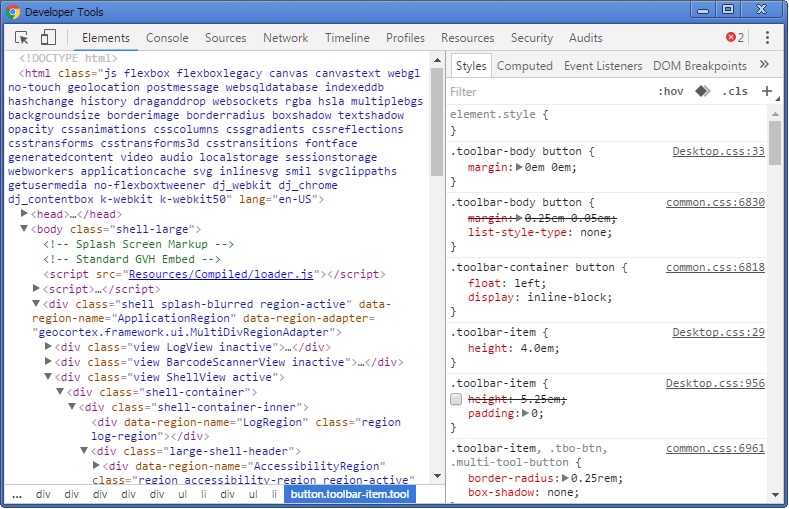Screen dimensions: 789x509
Task: Open the Event Listeners sidebar tab
Action: click(603, 66)
